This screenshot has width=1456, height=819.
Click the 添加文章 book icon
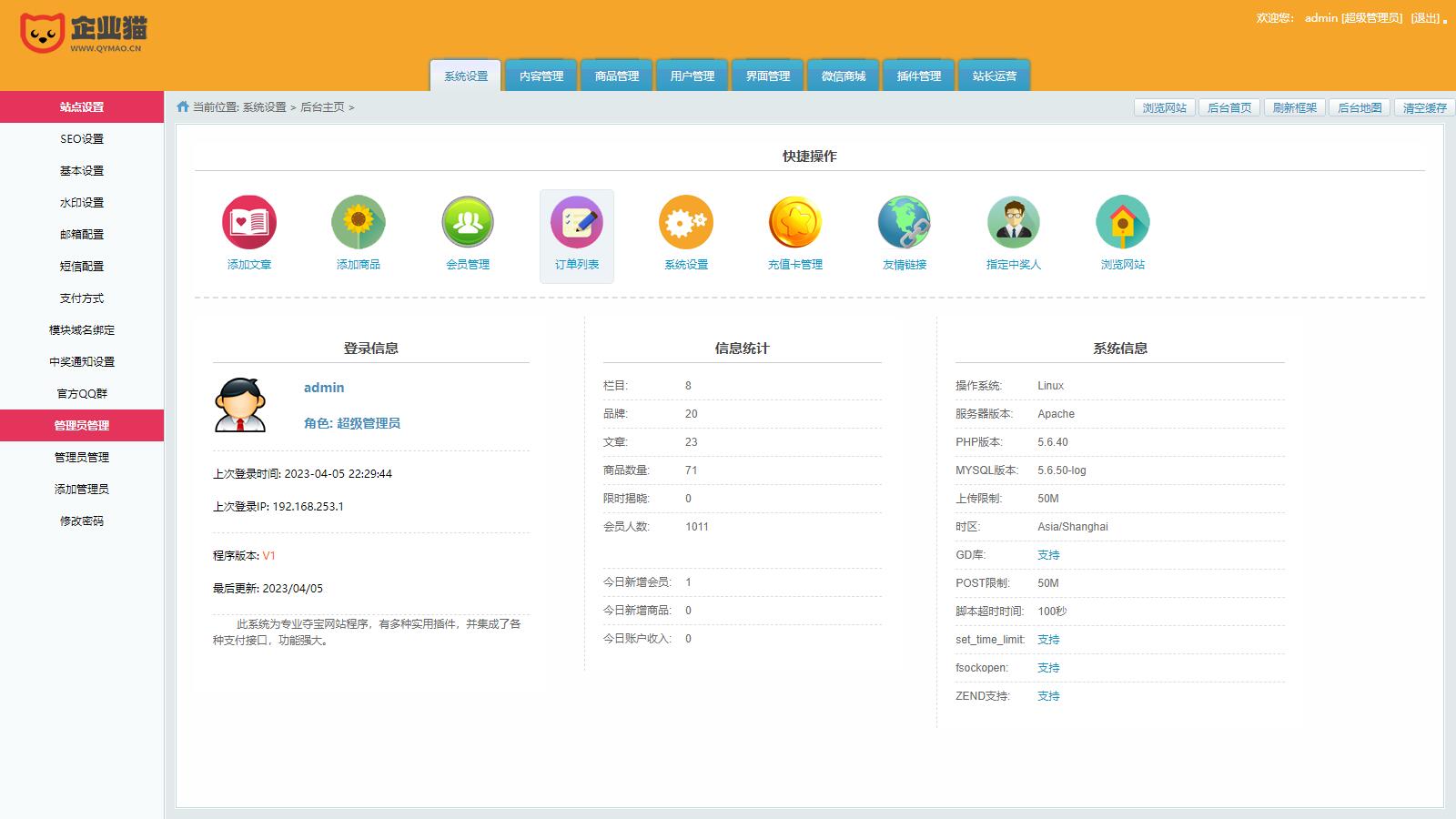[248, 222]
